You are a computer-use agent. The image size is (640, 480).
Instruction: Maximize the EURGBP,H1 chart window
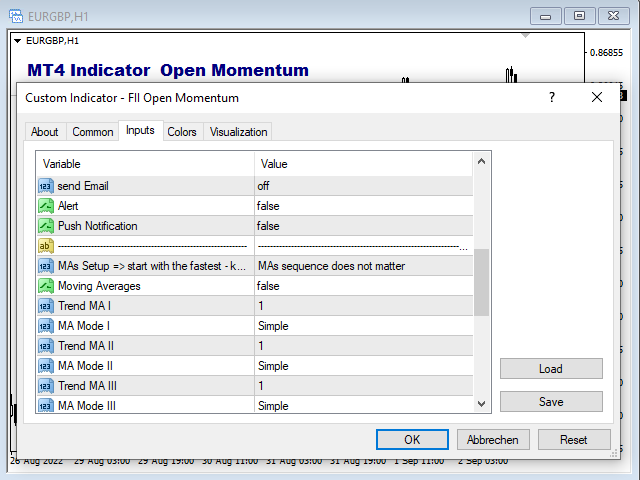tap(579, 16)
